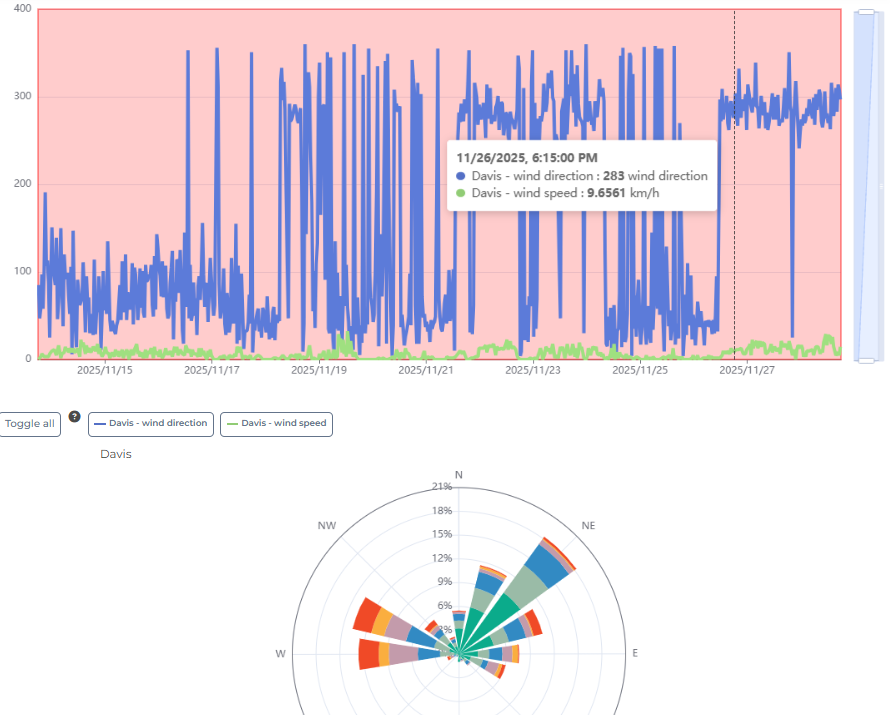890x715 pixels.
Task: Toggle the Davis - wind direction series
Action: tap(151, 424)
